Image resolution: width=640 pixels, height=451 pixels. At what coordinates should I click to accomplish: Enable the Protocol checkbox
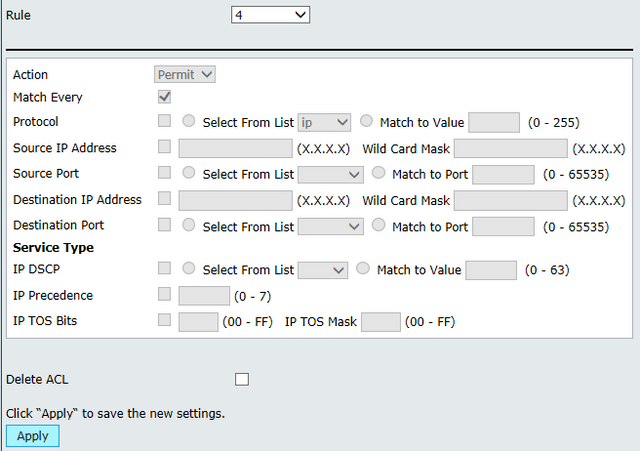click(x=164, y=121)
